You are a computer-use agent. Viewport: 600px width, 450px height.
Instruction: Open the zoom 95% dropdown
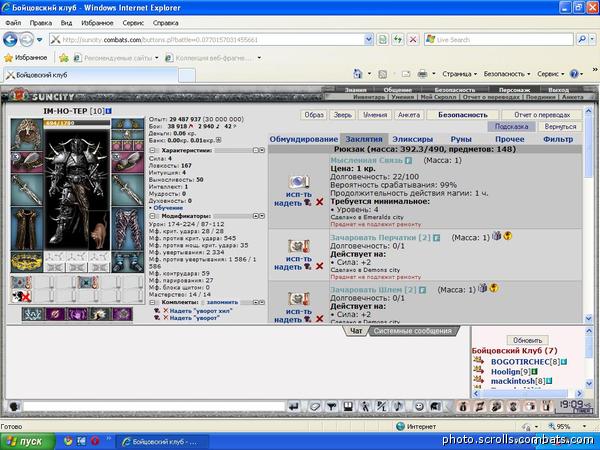click(x=584, y=426)
